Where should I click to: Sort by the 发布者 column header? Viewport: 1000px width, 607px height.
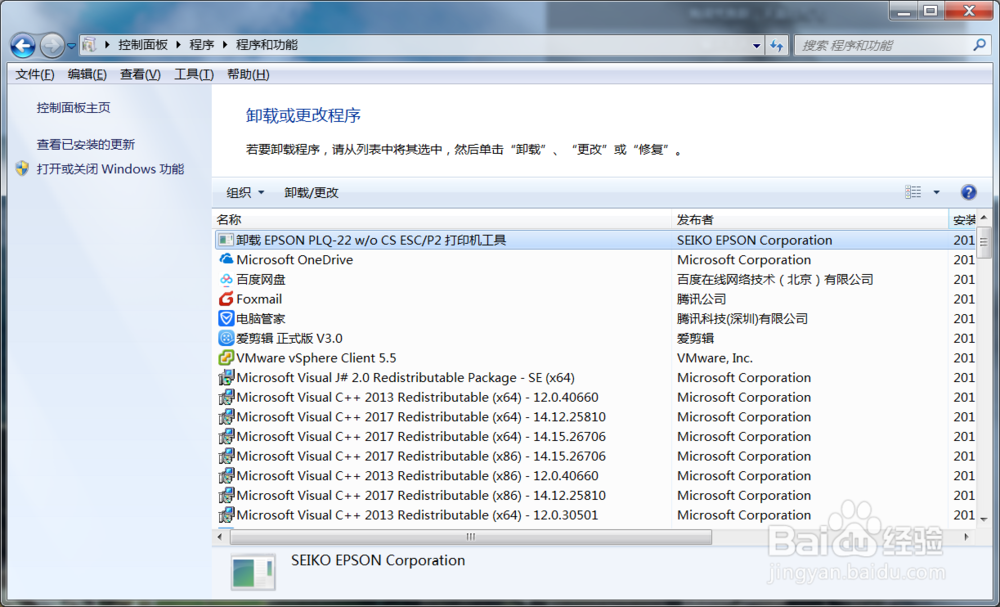810,220
